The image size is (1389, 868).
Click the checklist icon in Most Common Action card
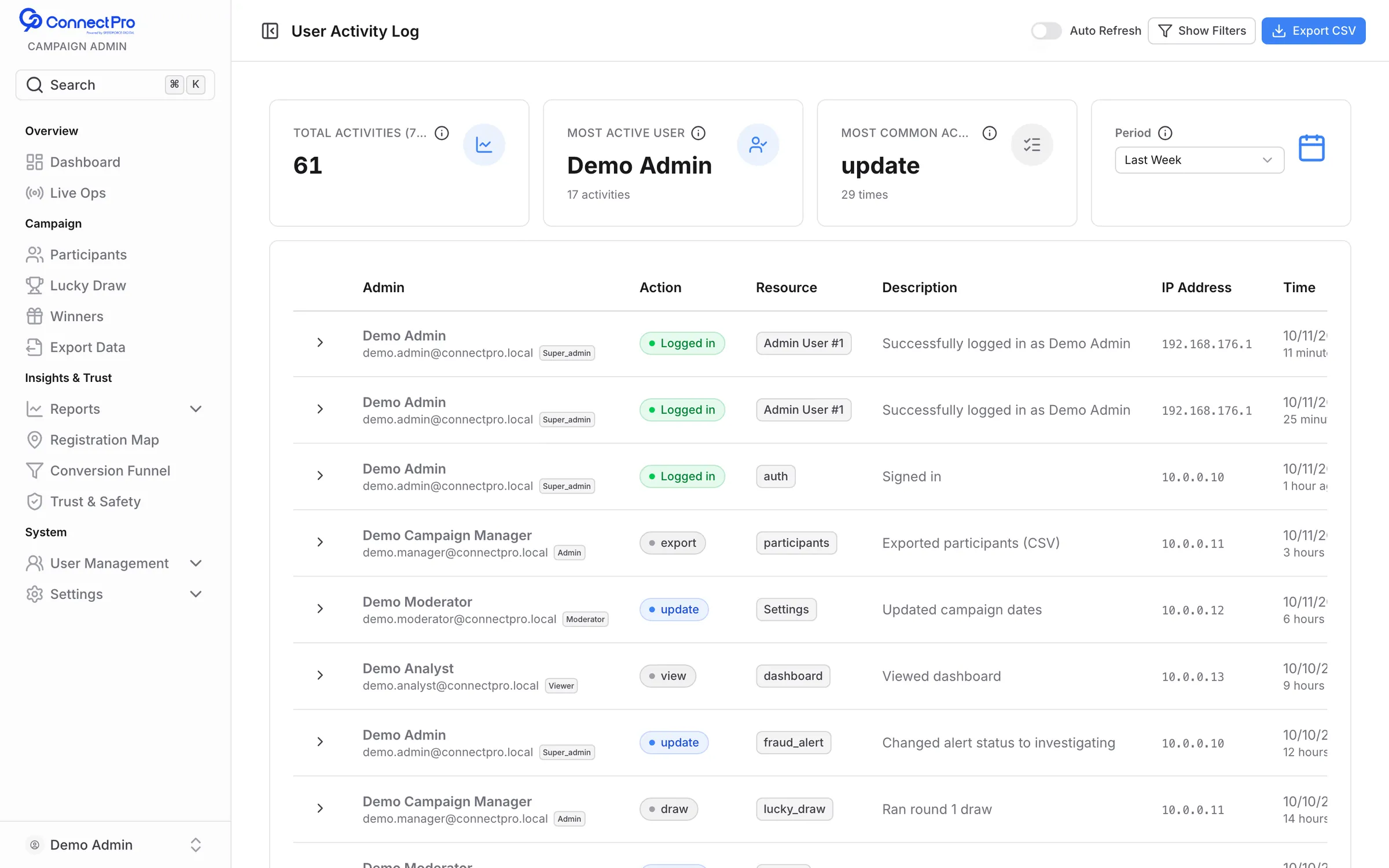[1031, 145]
